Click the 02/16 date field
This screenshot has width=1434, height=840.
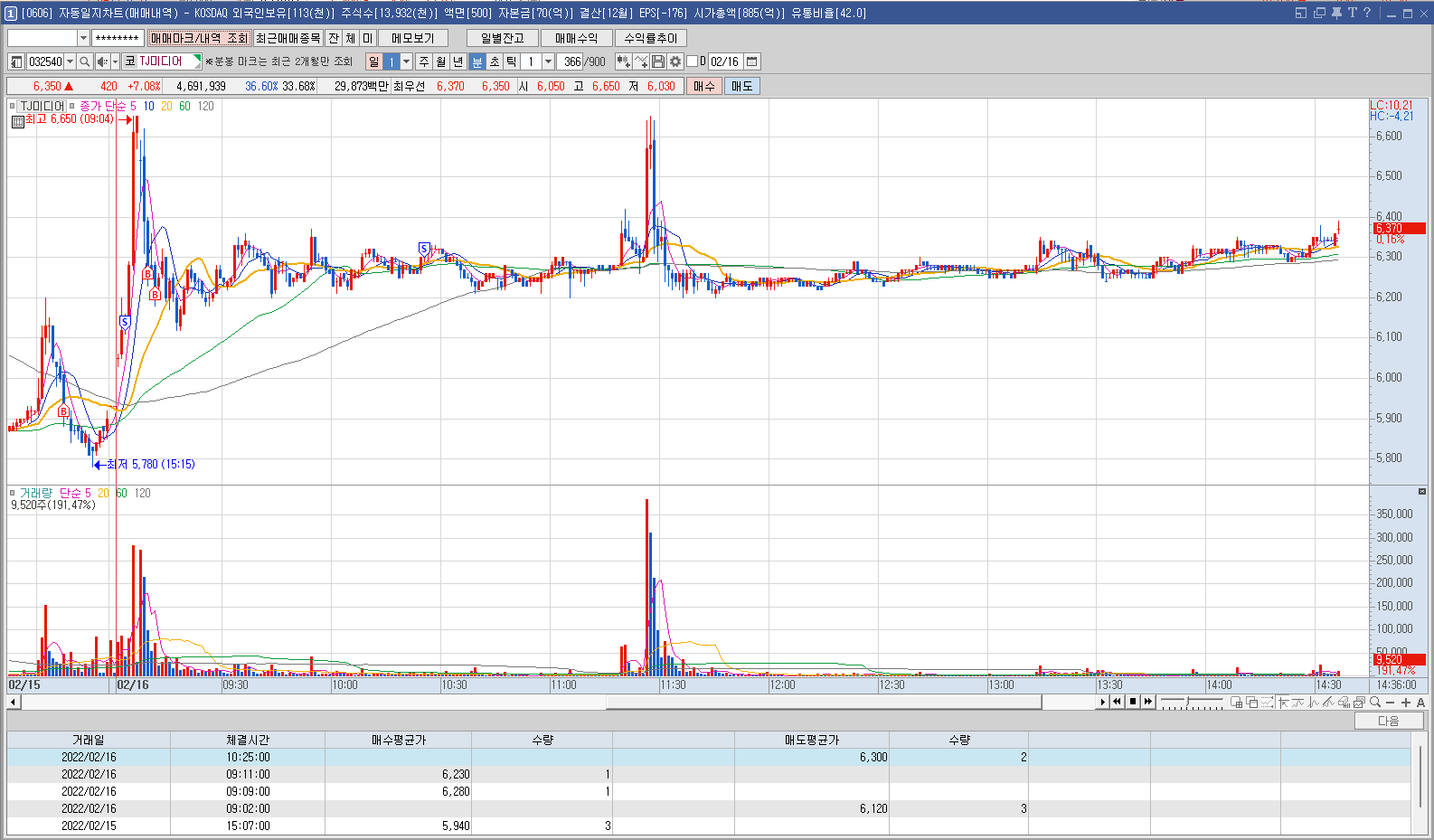[725, 61]
